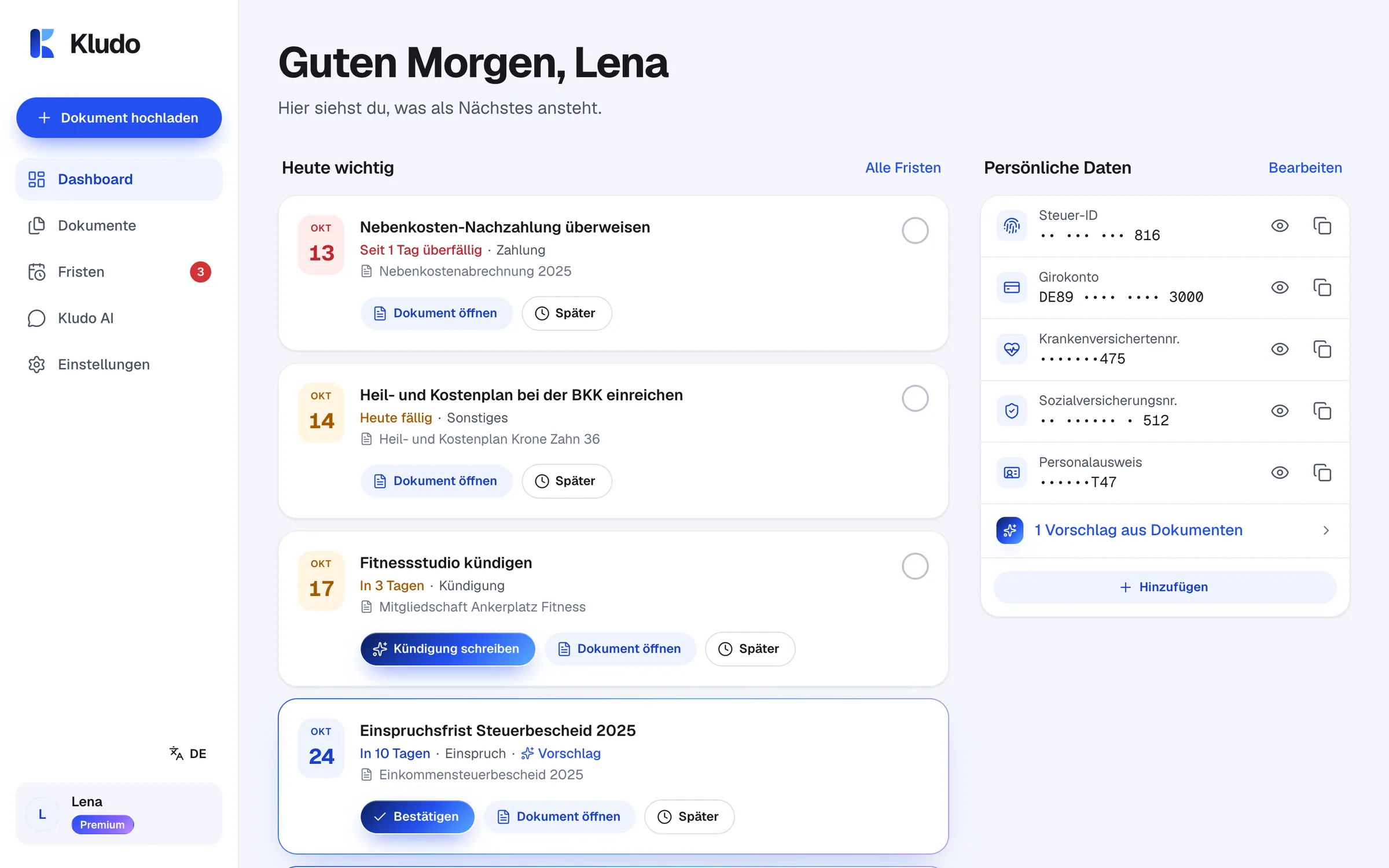The width and height of the screenshot is (1389, 868).
Task: Copy the Sozialversicherungsnr. value
Action: (x=1322, y=411)
